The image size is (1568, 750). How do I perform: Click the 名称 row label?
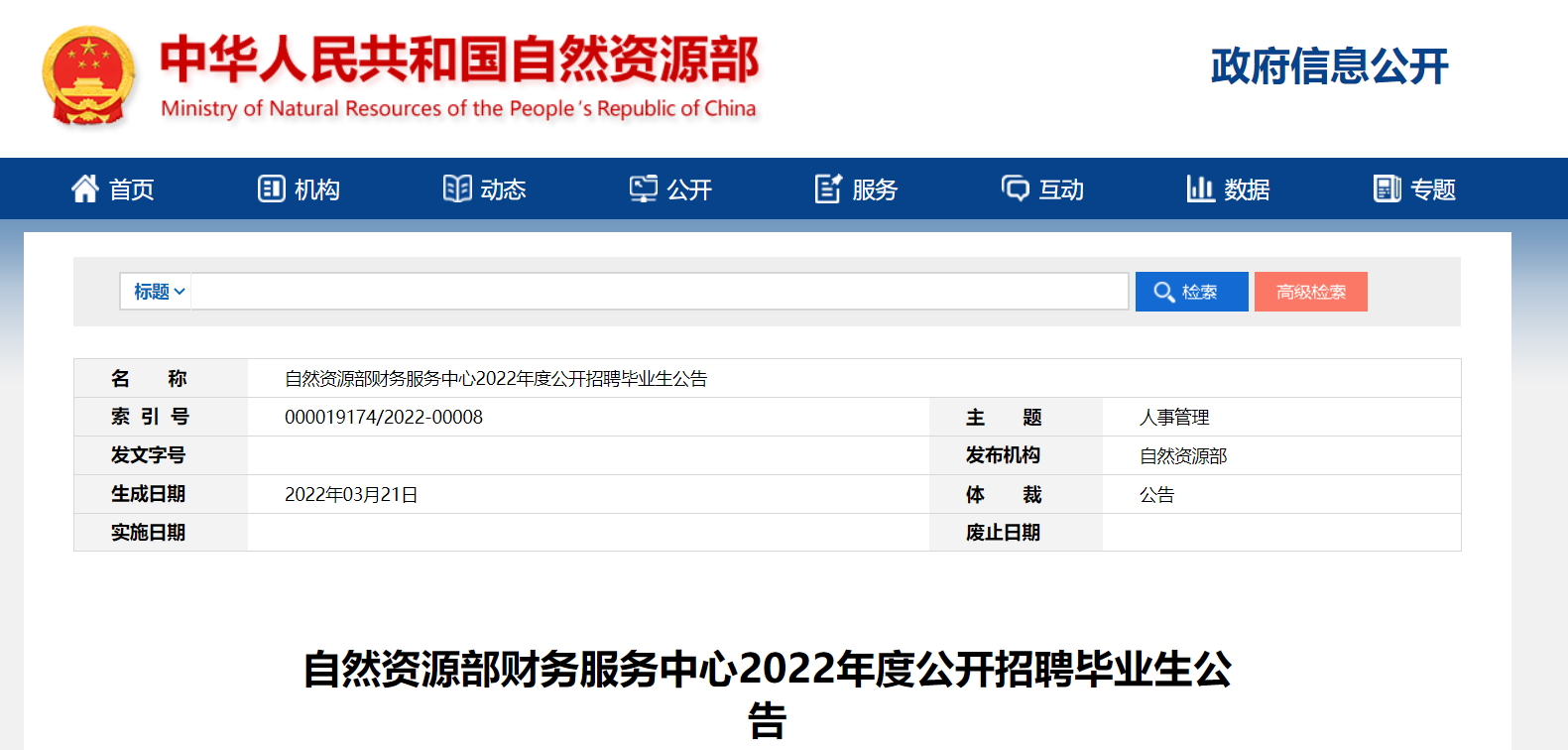tap(149, 378)
